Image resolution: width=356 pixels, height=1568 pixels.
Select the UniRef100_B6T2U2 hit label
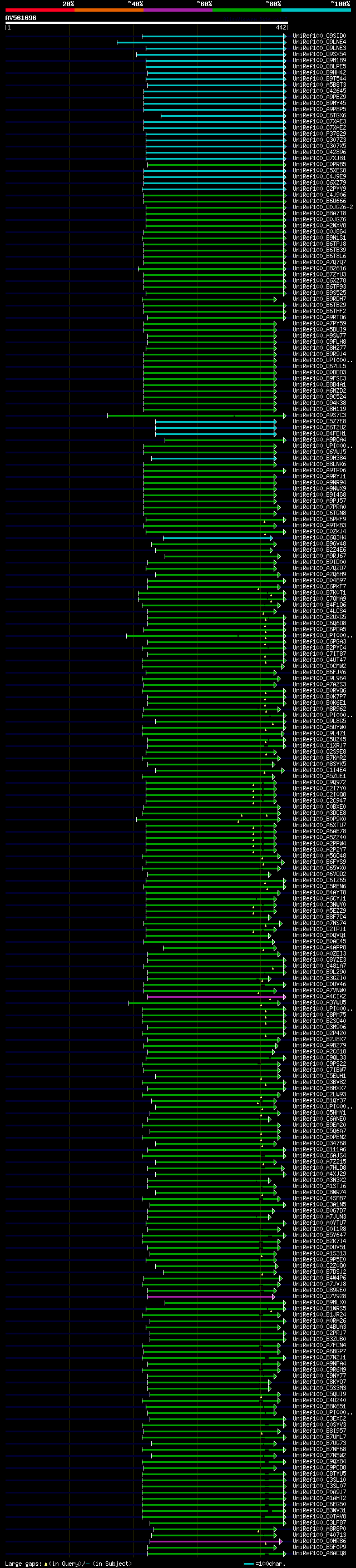point(319,427)
